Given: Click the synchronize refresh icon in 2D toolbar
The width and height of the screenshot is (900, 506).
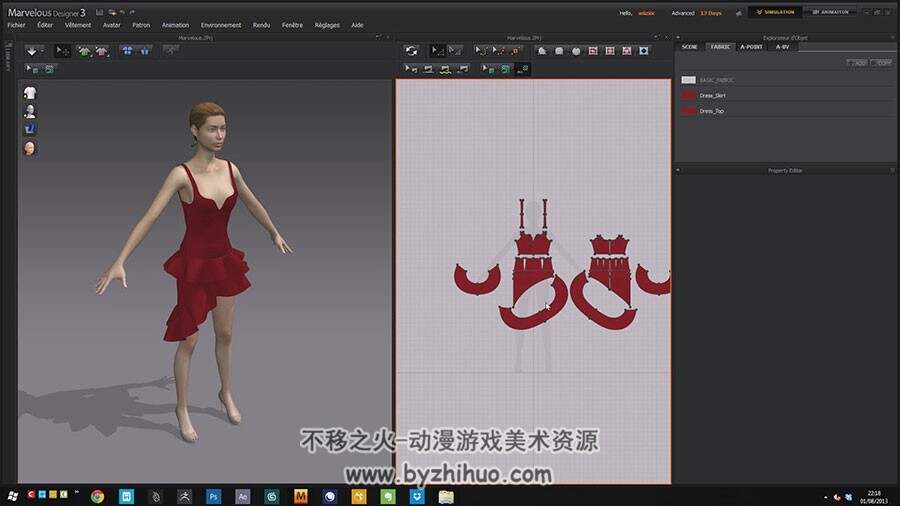Looking at the screenshot, I should tap(412, 51).
